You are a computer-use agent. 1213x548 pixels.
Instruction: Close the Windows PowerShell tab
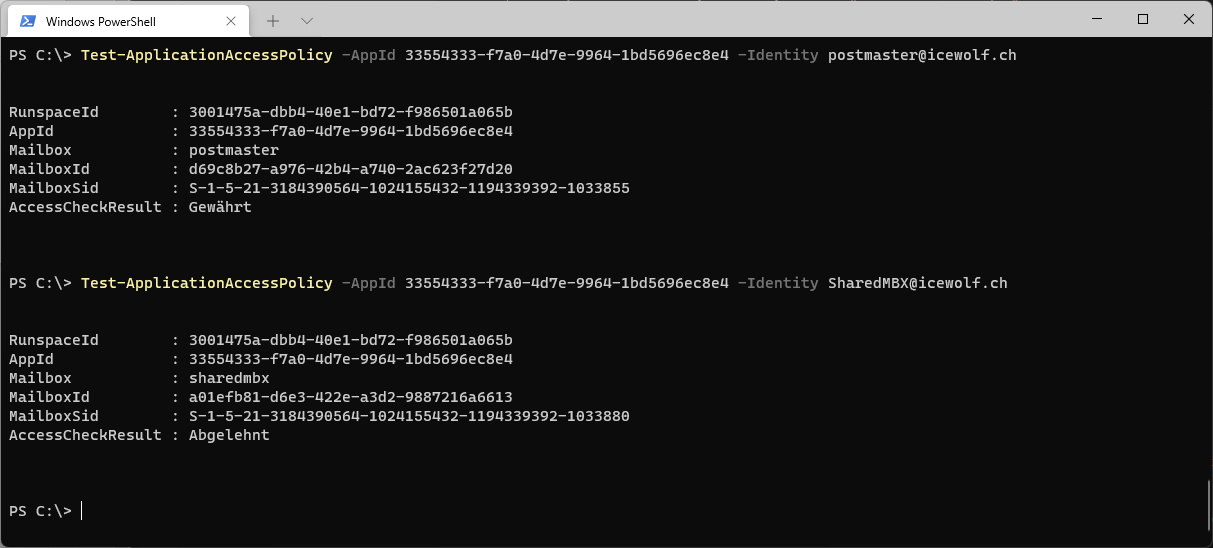tap(232, 21)
